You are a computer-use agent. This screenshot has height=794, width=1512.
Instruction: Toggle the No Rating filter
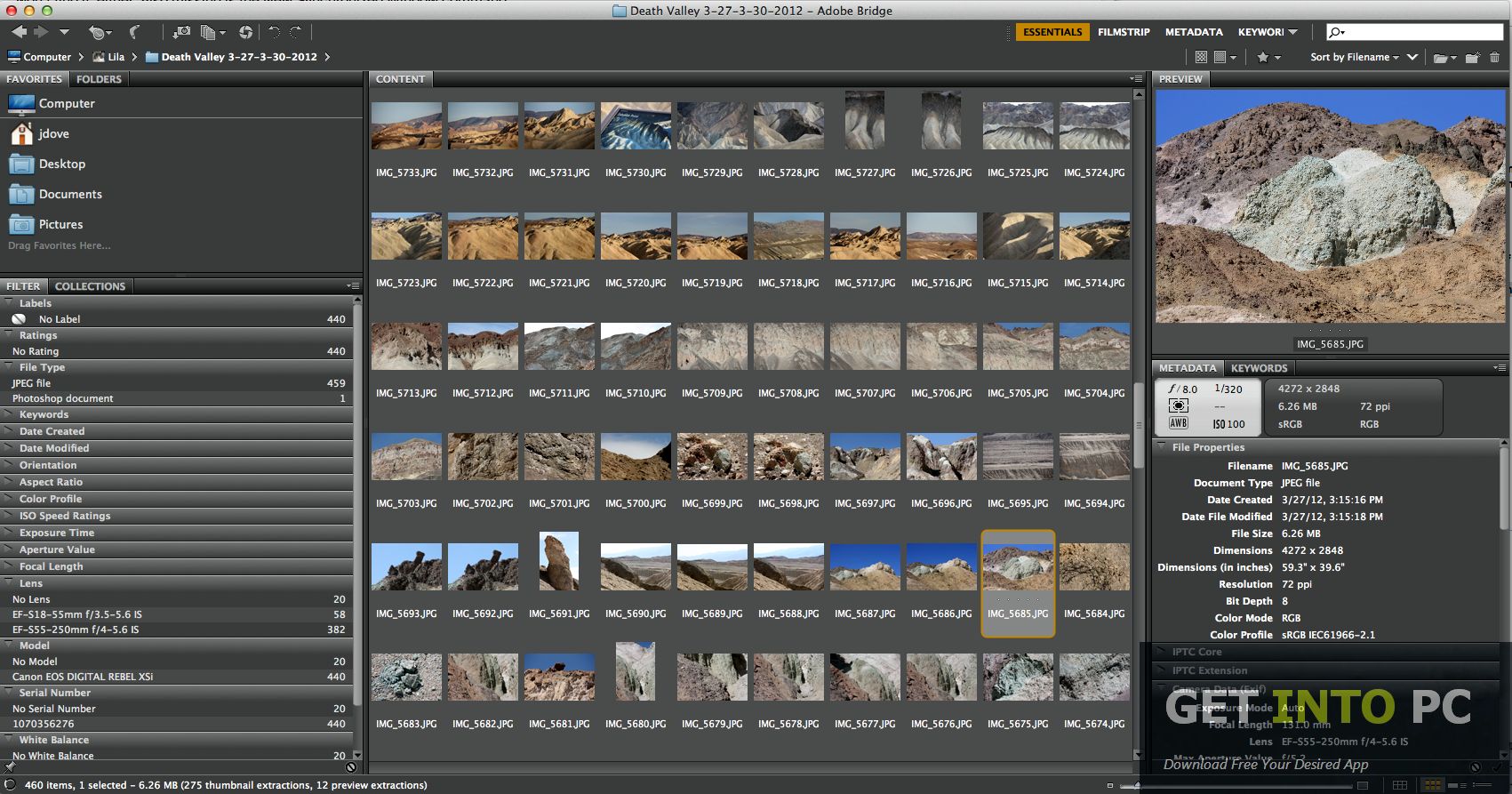178,351
